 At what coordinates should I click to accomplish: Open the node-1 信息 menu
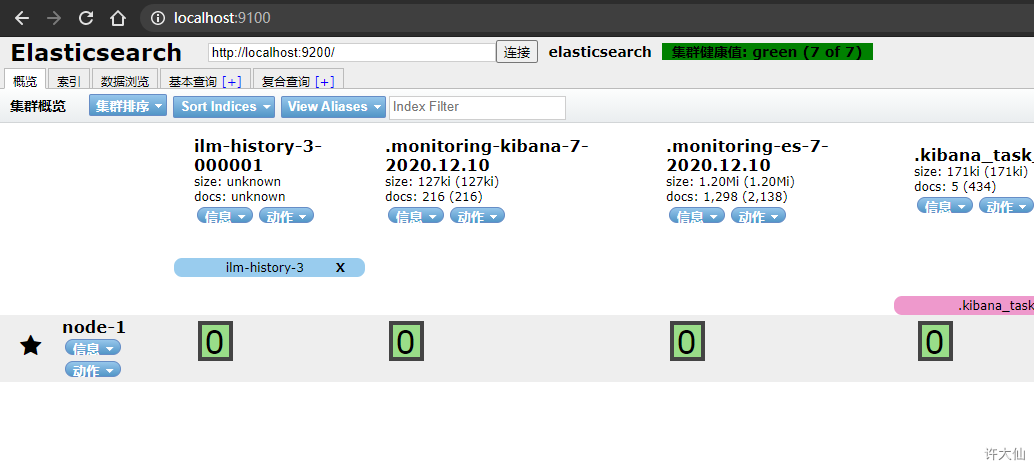point(93,347)
